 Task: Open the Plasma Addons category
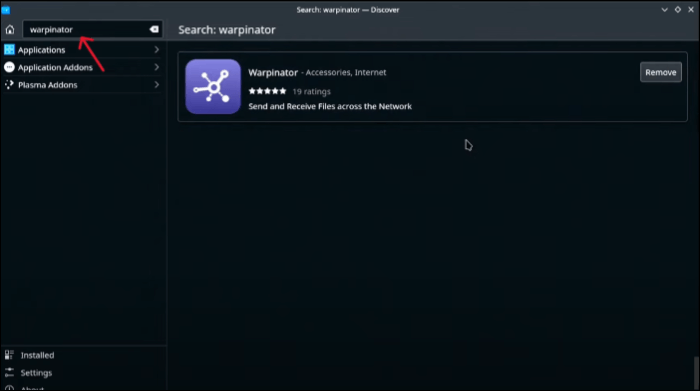(x=82, y=85)
